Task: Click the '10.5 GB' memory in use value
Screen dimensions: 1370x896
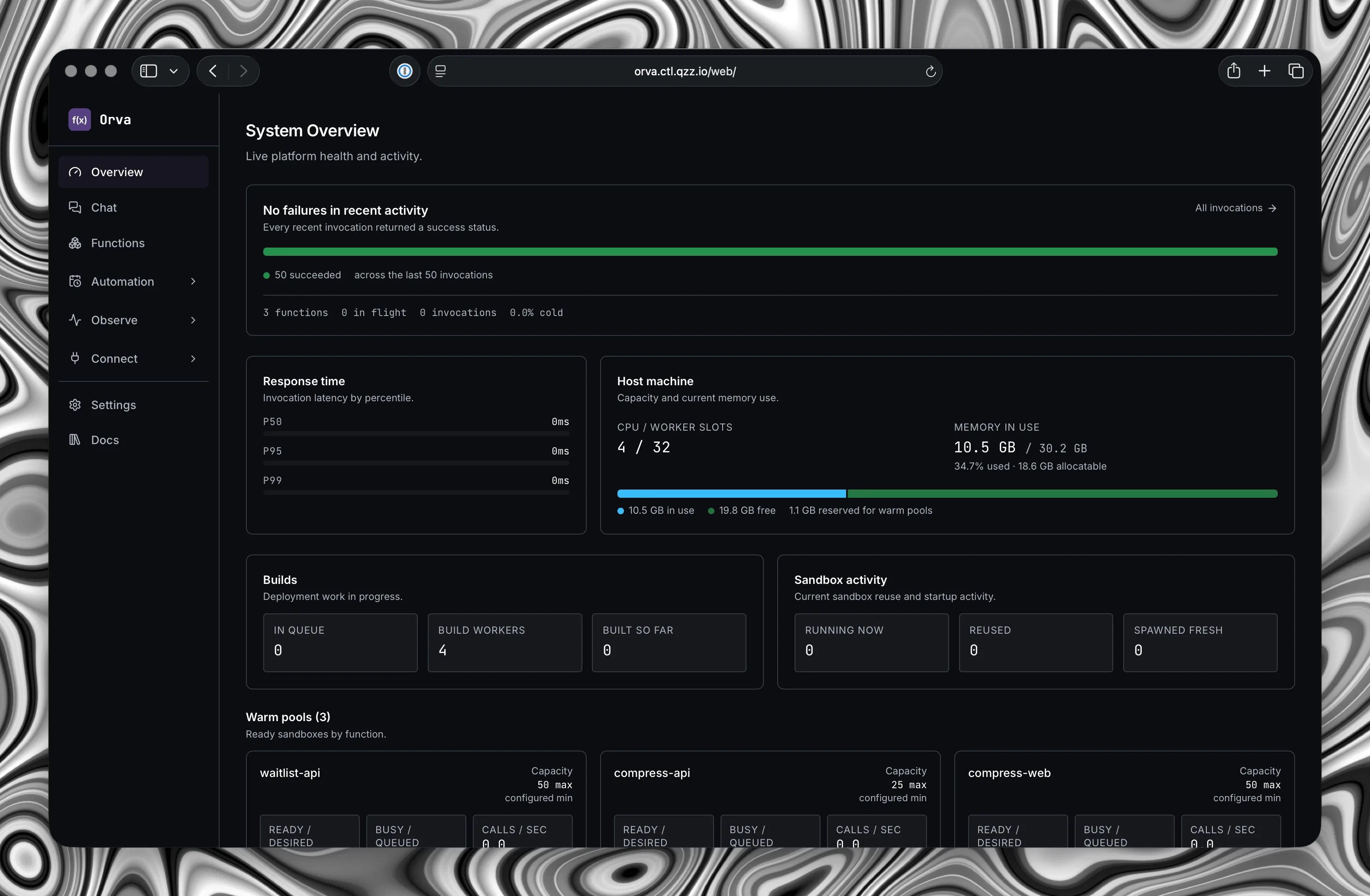Action: coord(984,447)
